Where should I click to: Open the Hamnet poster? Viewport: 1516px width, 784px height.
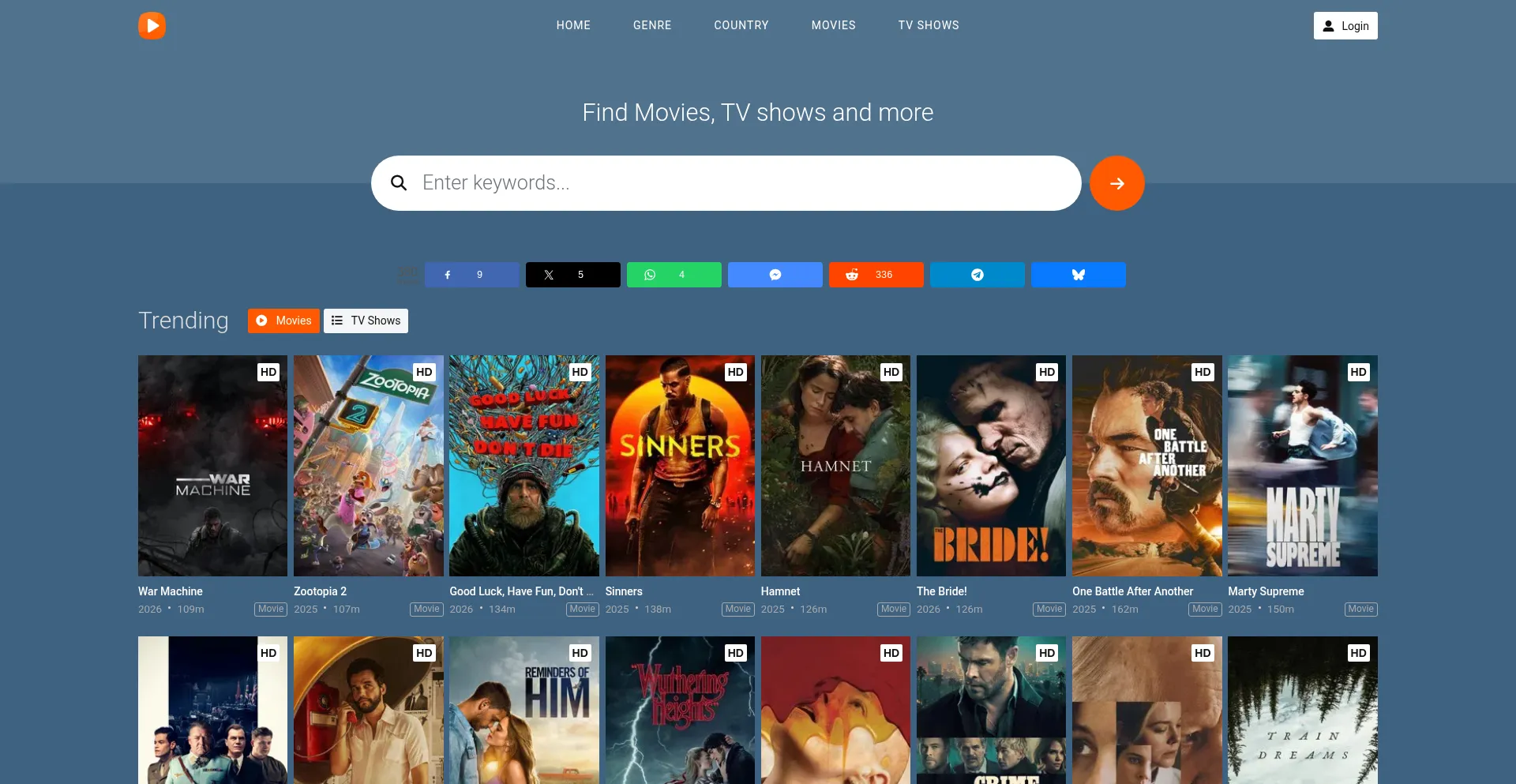(x=835, y=466)
